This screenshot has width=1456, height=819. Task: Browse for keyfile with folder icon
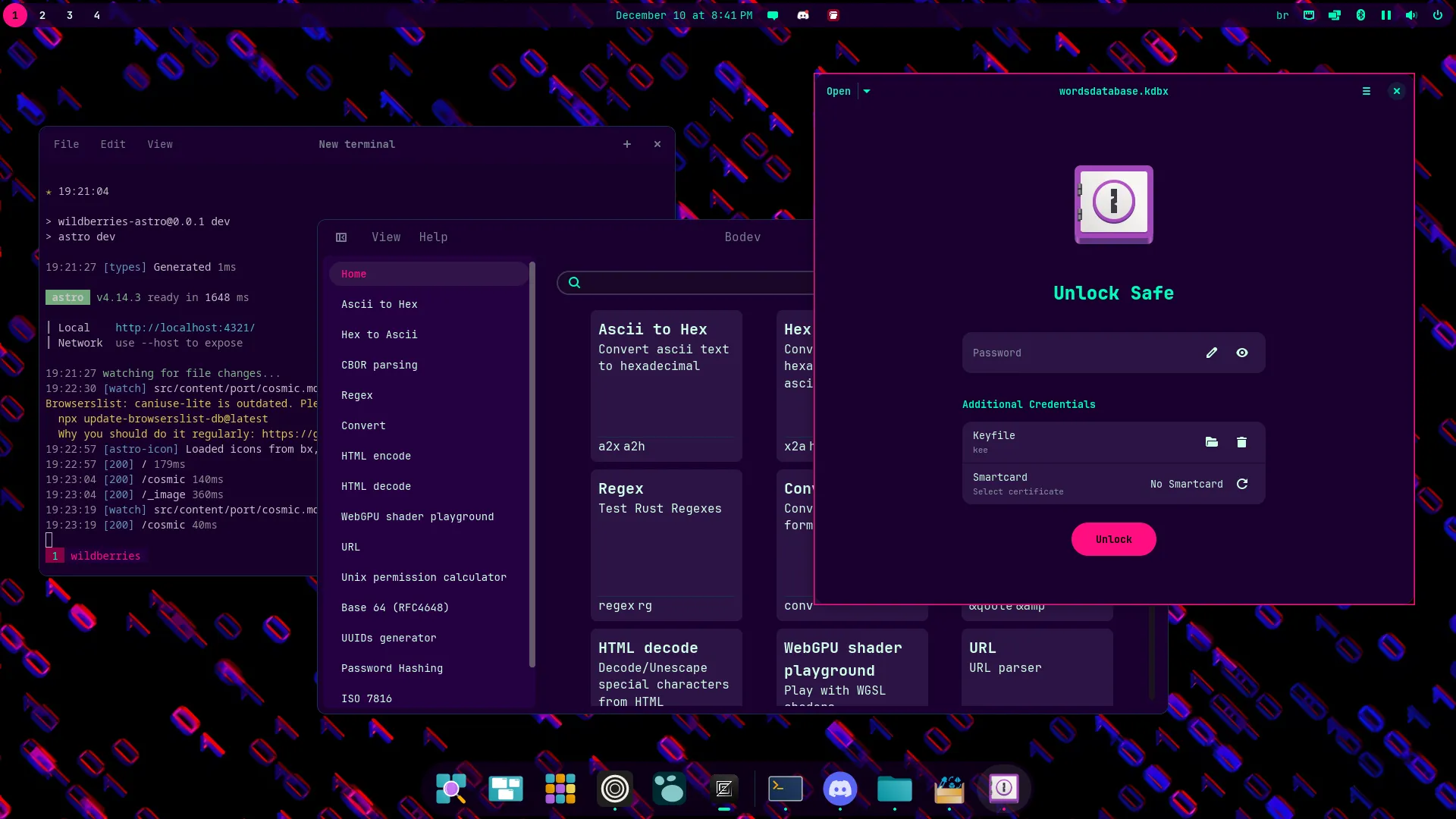[1211, 442]
